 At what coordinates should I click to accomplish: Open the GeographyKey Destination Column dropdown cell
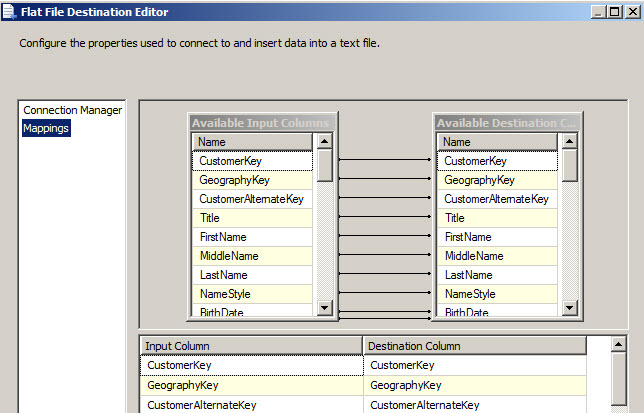475,385
